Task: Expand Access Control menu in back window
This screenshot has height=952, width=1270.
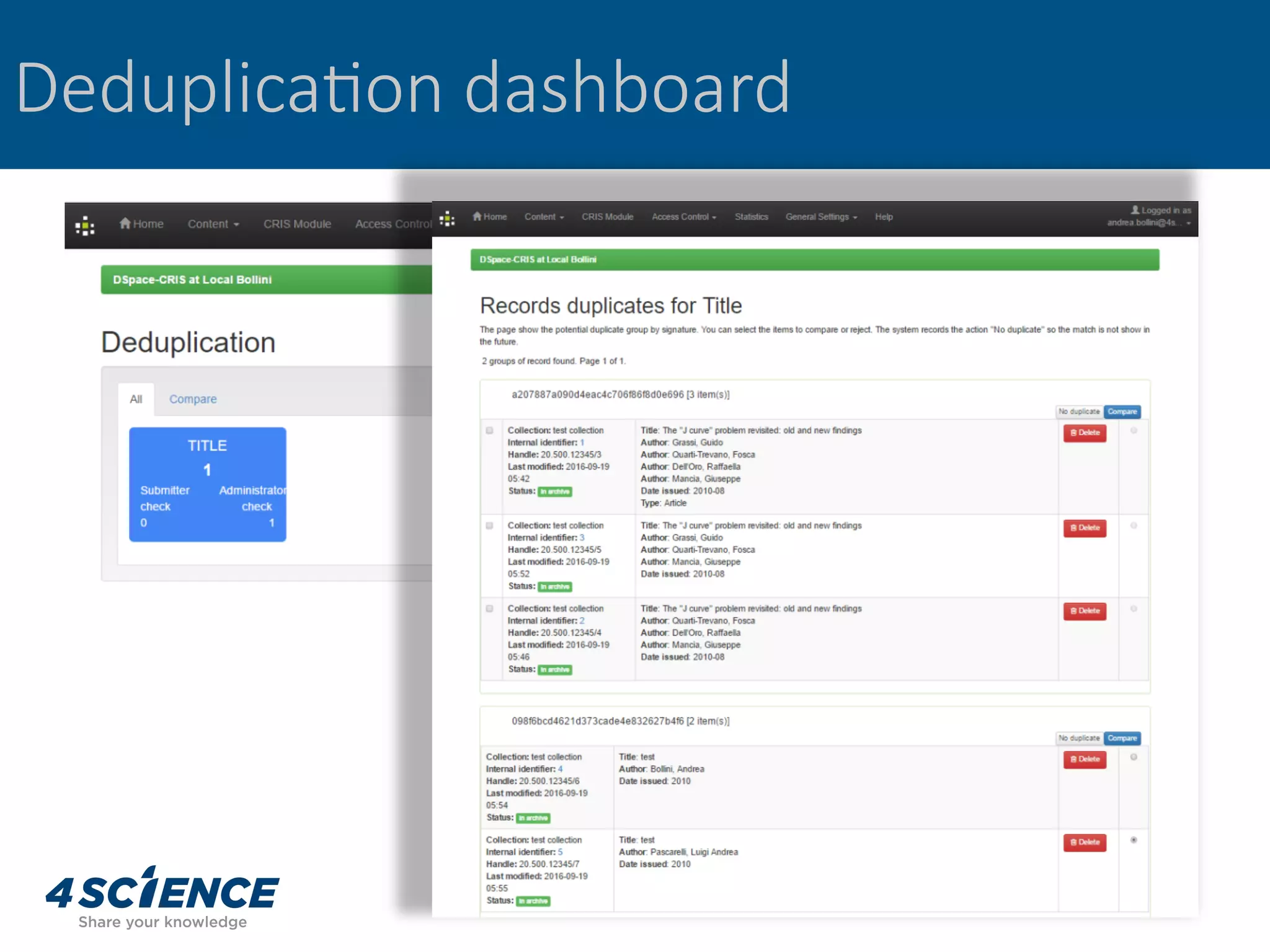Action: [x=393, y=224]
